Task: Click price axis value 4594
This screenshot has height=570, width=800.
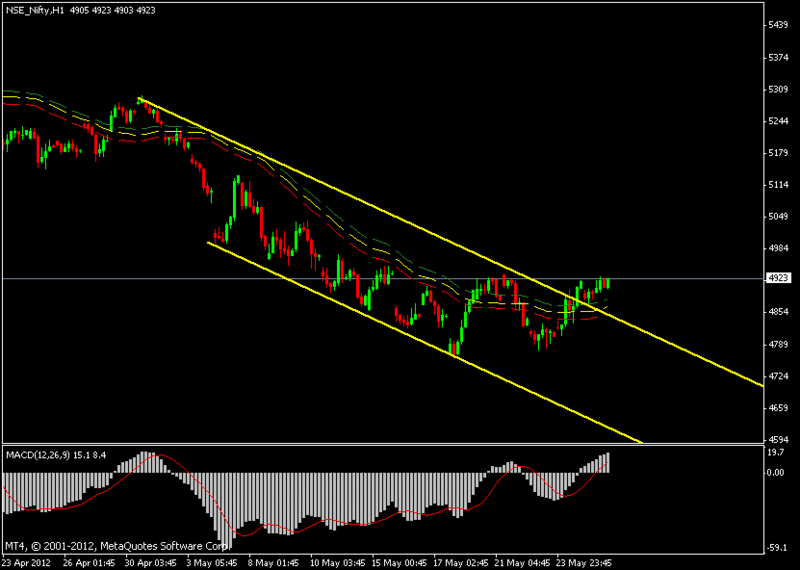Action: click(778, 439)
